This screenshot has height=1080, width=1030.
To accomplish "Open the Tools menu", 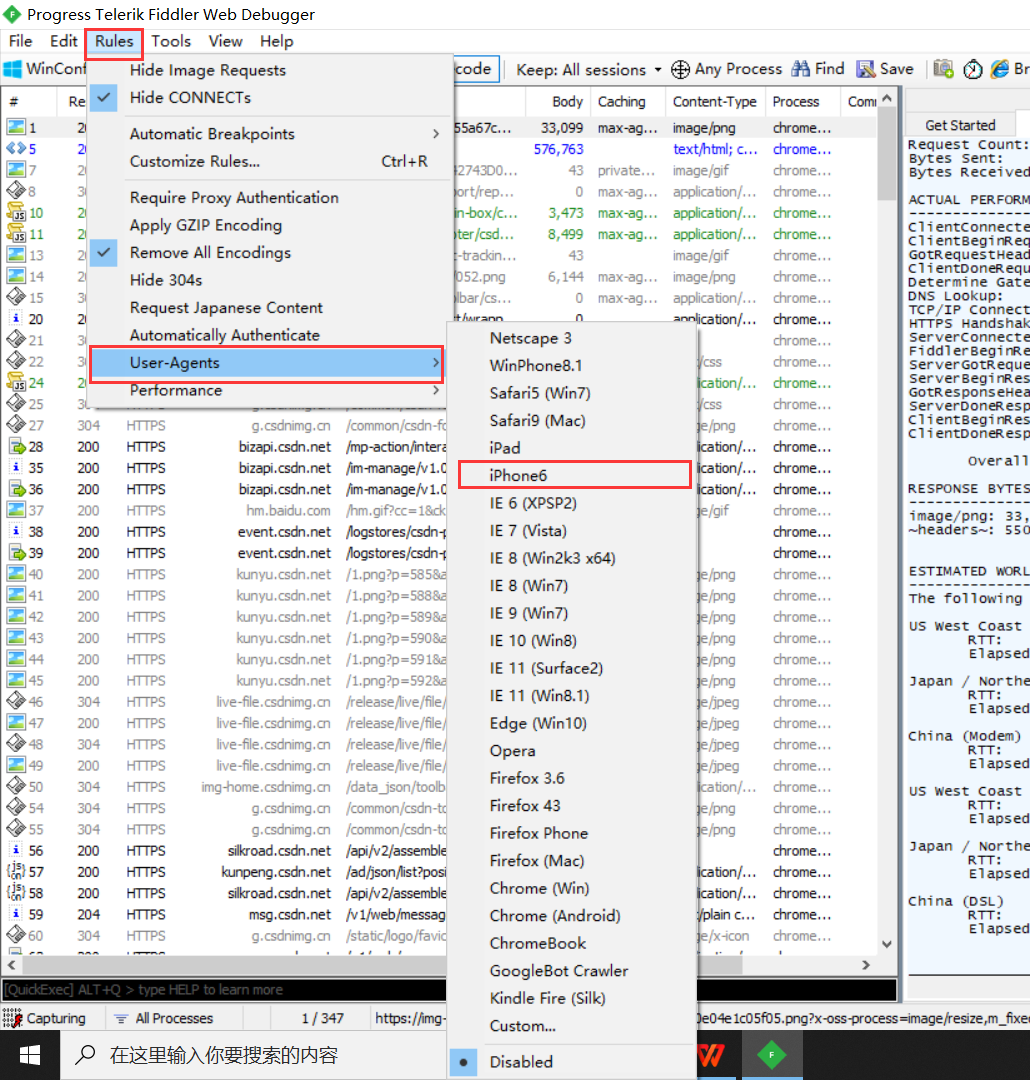I will tap(171, 41).
